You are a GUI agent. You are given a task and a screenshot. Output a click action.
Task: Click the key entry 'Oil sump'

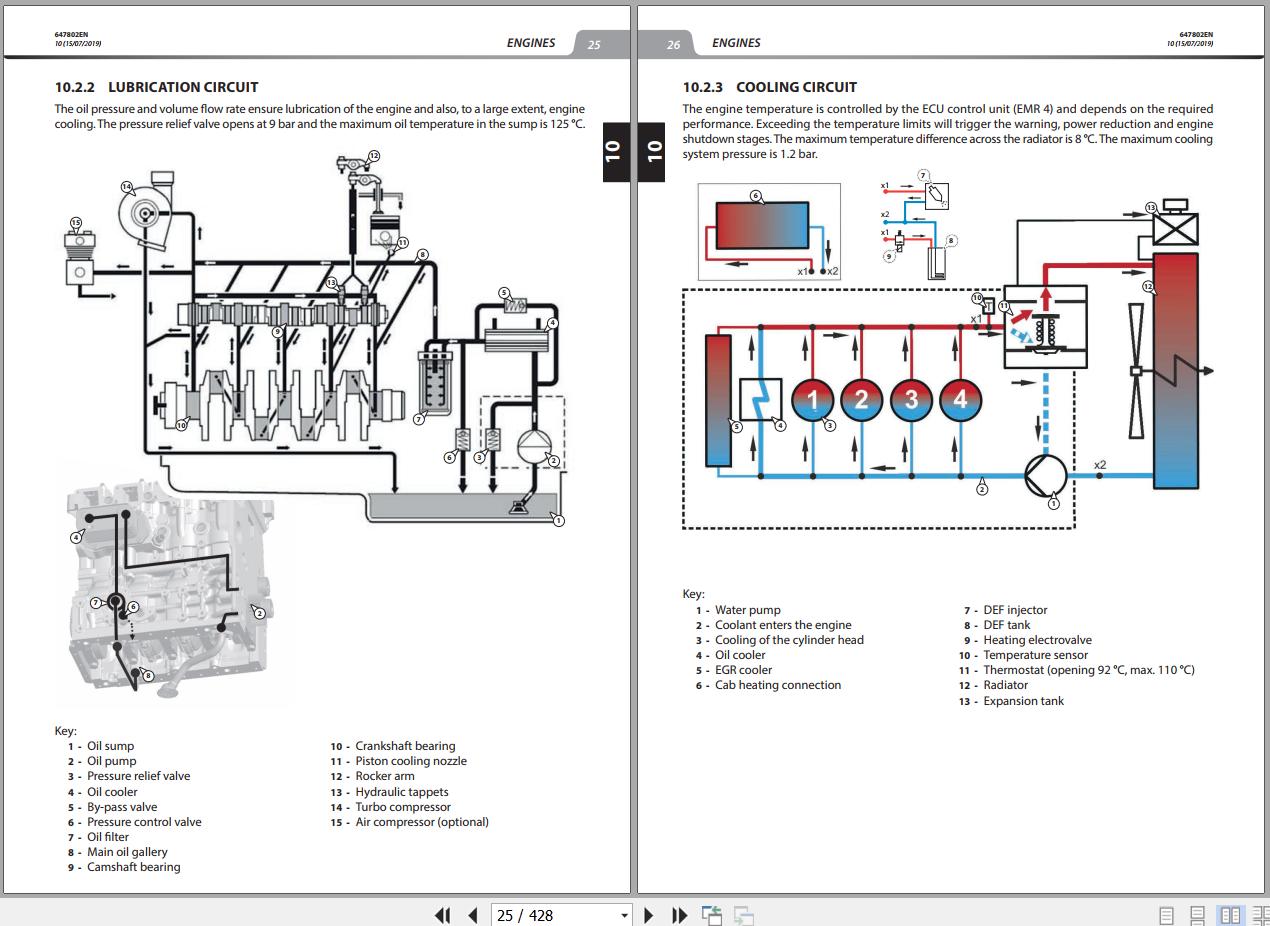110,746
